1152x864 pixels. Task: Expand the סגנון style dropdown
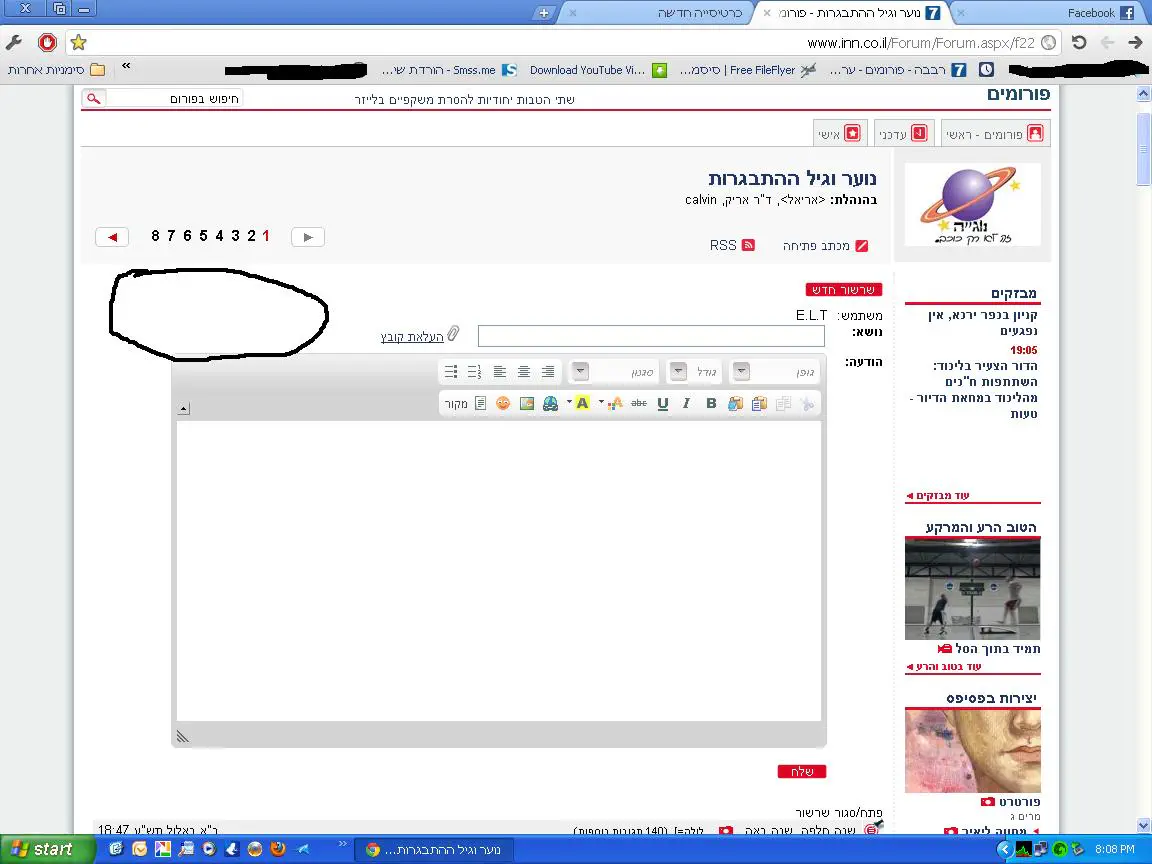[x=580, y=372]
